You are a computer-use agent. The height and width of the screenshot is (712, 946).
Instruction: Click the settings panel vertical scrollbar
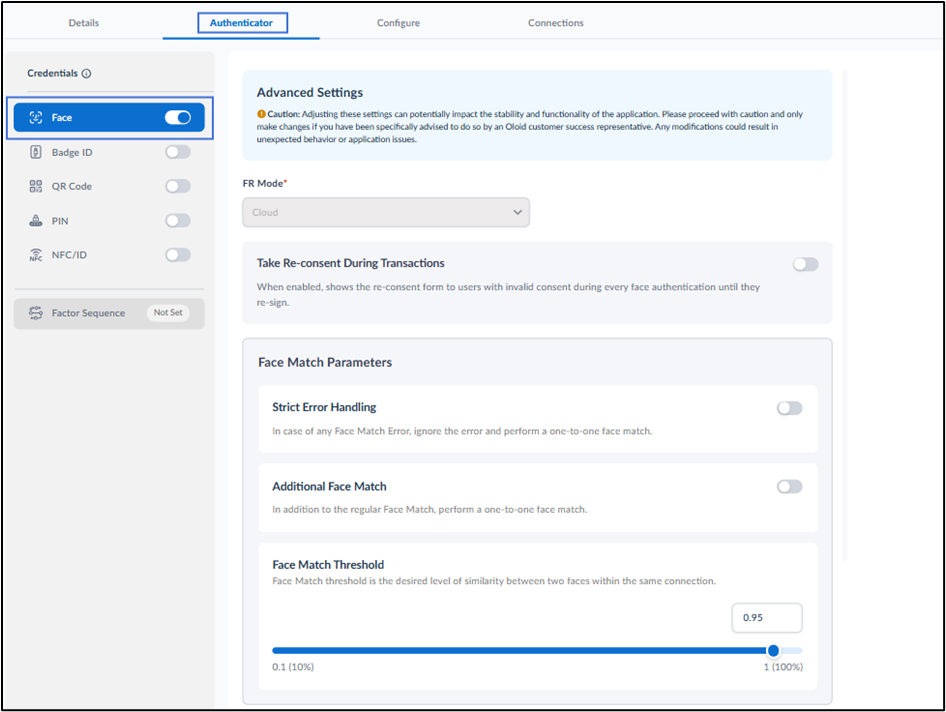pos(845,315)
